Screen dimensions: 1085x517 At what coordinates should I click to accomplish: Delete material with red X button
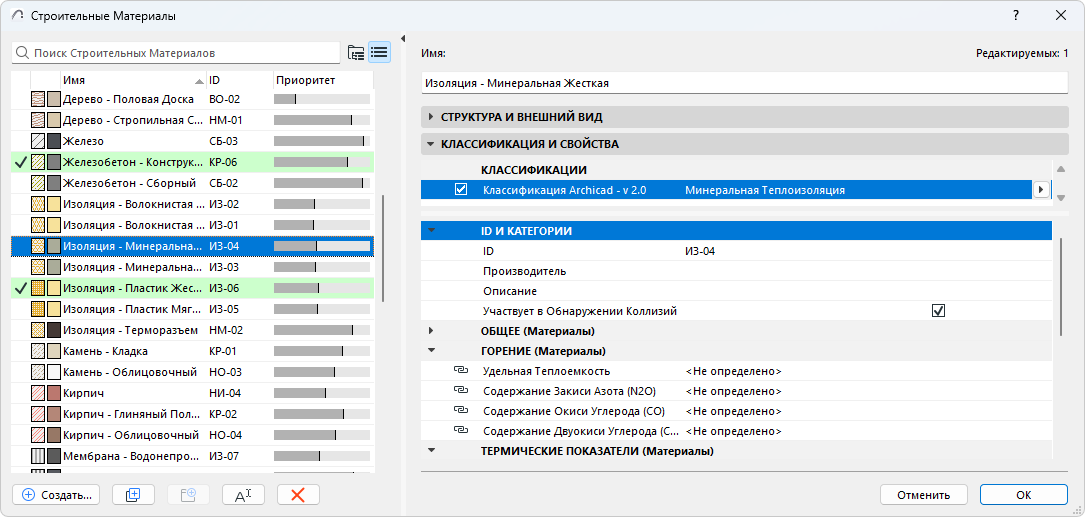298,494
